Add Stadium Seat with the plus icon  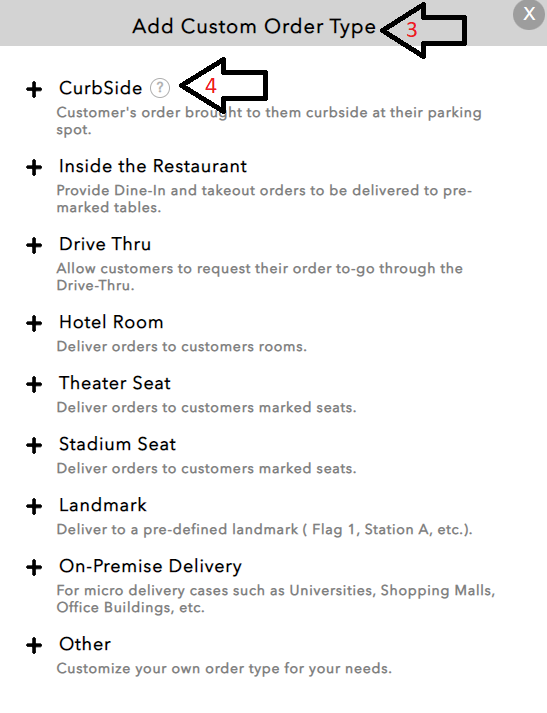(34, 446)
